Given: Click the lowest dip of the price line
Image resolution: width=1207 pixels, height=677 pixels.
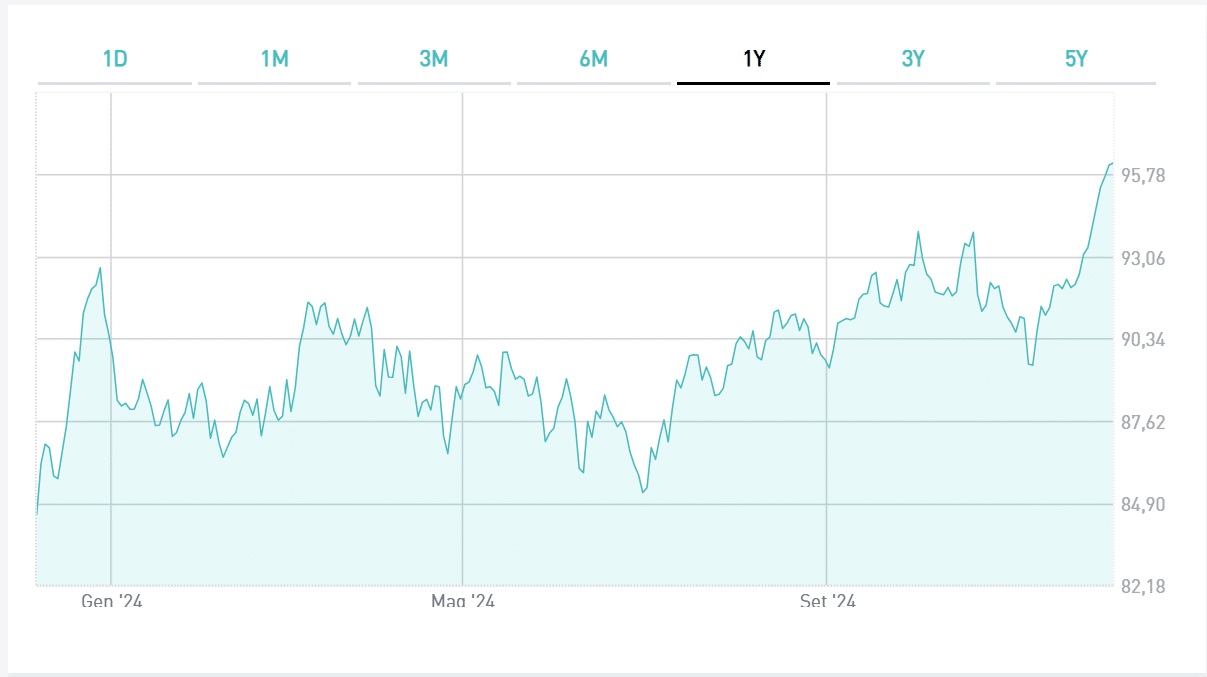Looking at the screenshot, I should [x=643, y=492].
